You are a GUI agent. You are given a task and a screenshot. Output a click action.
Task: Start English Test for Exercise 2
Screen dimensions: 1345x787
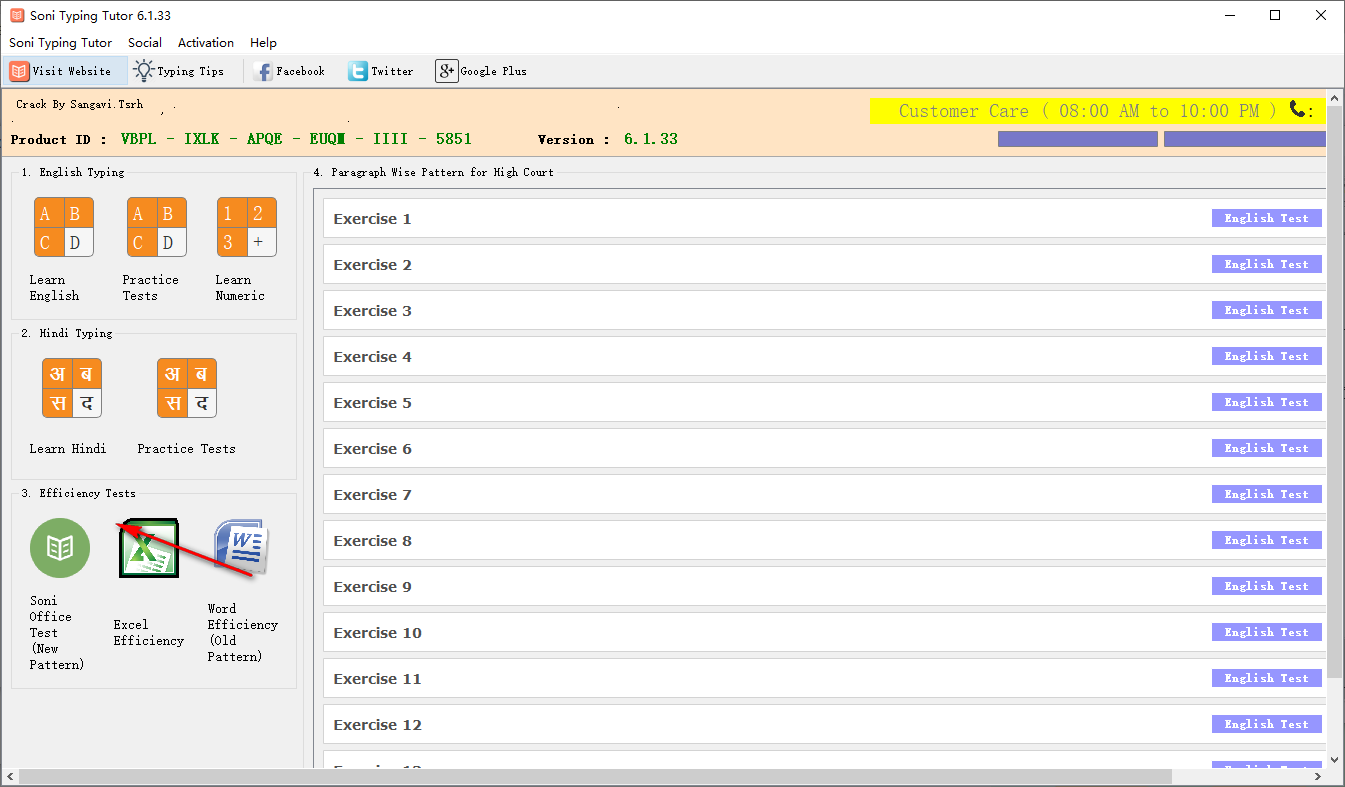pos(1266,264)
